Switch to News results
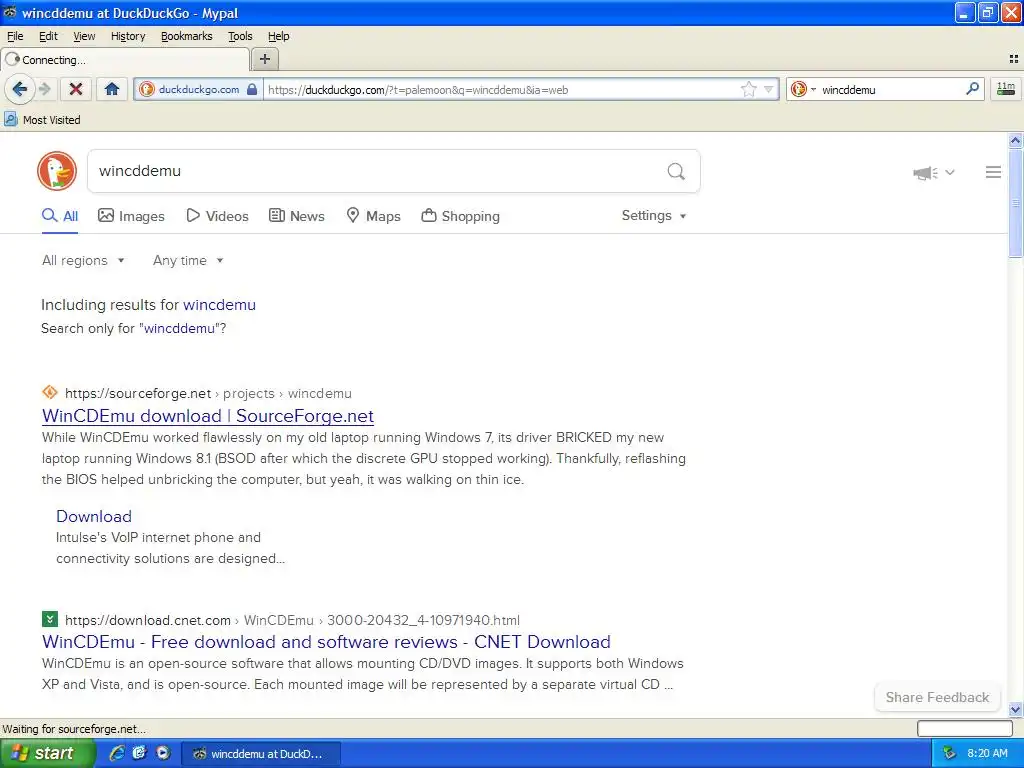 [x=297, y=216]
